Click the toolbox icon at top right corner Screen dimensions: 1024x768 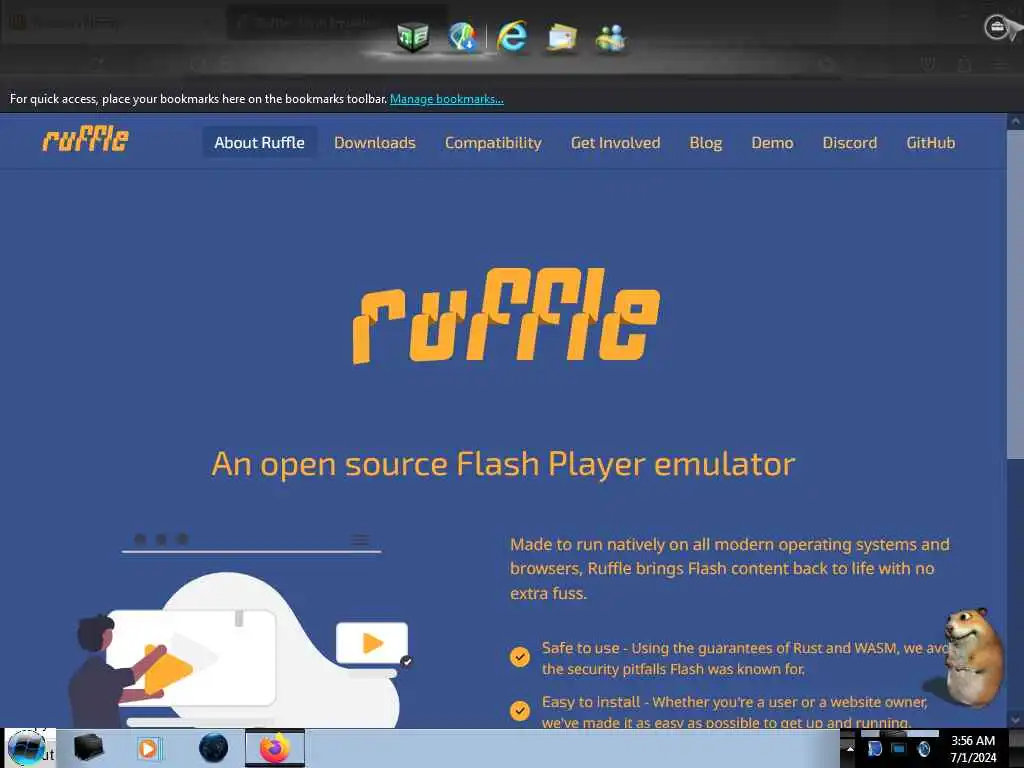(997, 27)
